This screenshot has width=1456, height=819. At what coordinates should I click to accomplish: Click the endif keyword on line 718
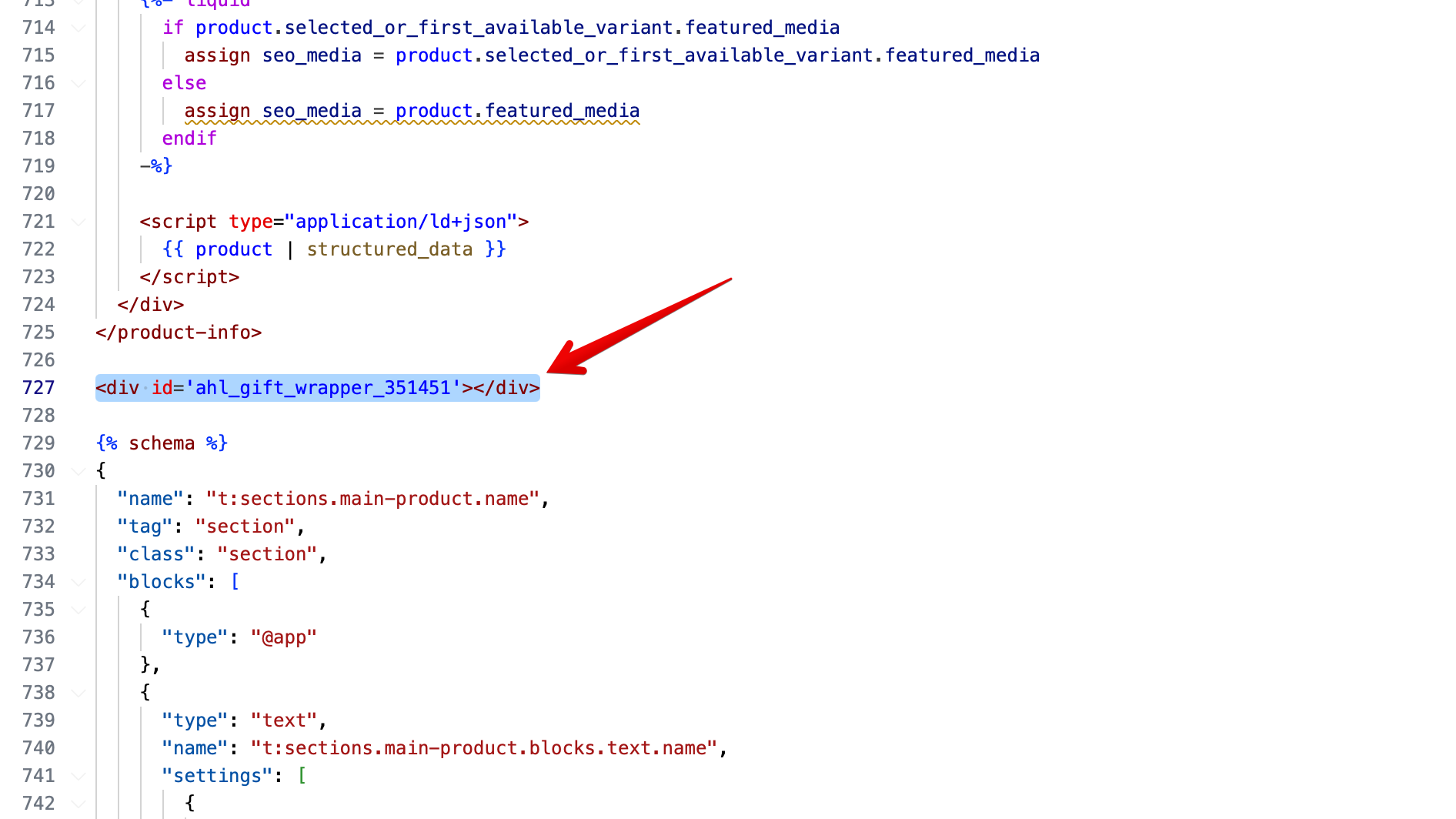click(x=189, y=139)
